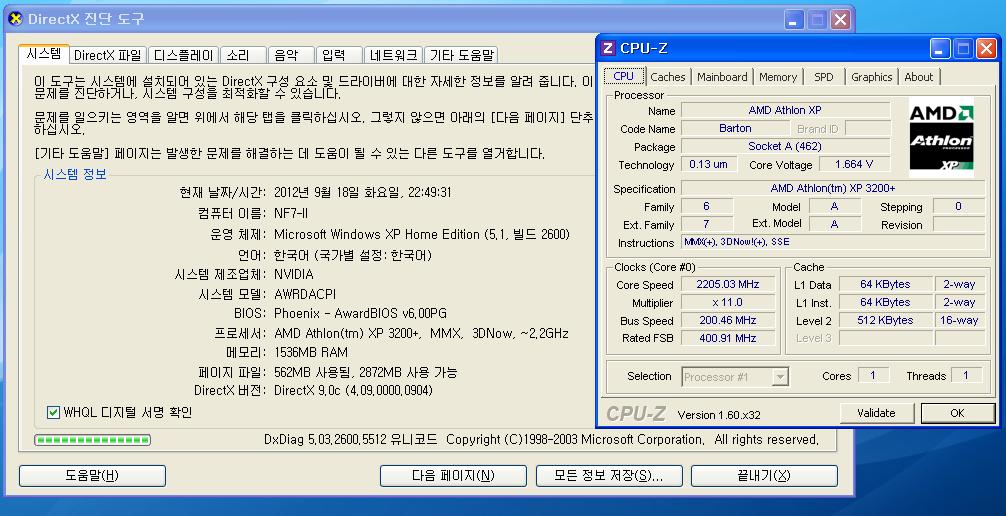Image resolution: width=1006 pixels, height=516 pixels.
Task: Click the date text 2012년 9월 18일 화요일
Action: (336, 193)
